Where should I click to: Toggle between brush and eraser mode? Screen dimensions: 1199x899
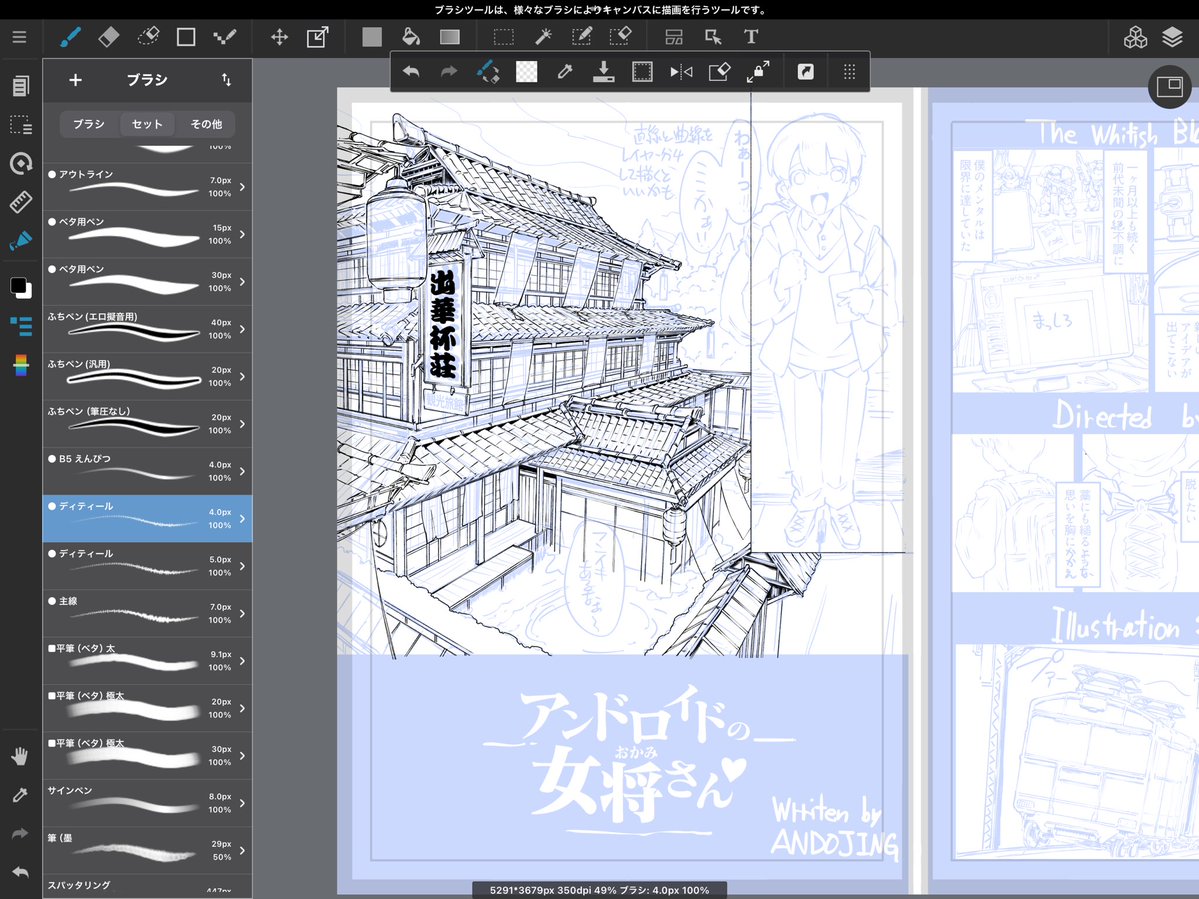pos(489,71)
